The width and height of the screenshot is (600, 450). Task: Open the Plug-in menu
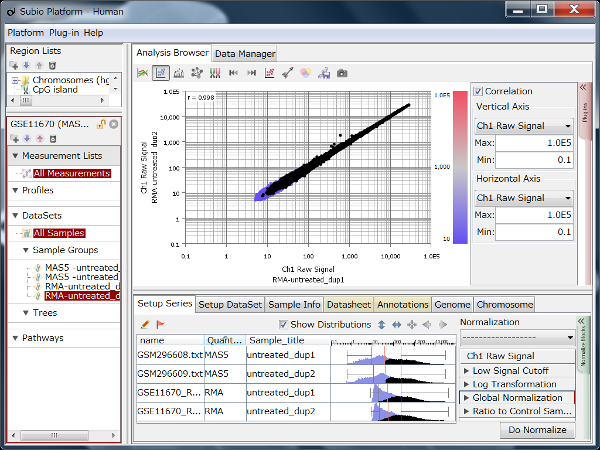[62, 32]
